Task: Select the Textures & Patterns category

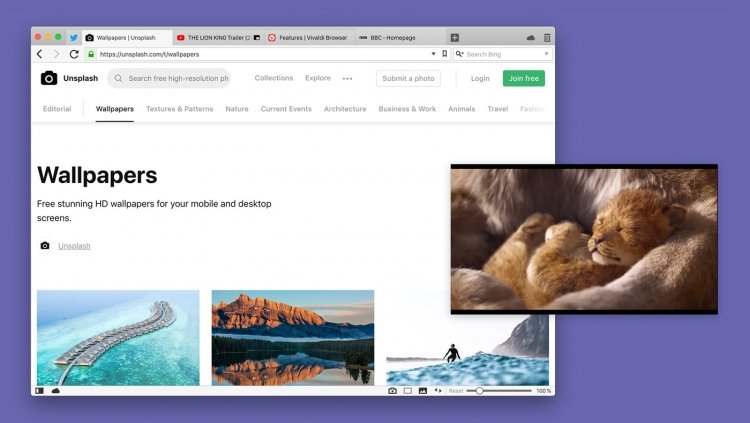Action: 179,109
